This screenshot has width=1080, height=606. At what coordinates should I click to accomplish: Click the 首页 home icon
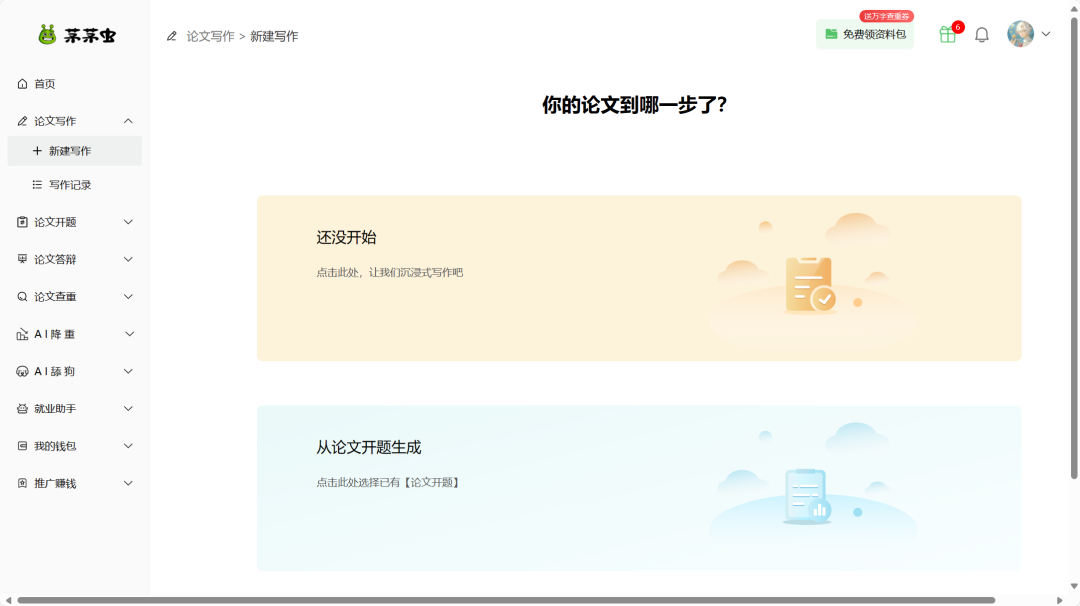pyautogui.click(x=22, y=84)
